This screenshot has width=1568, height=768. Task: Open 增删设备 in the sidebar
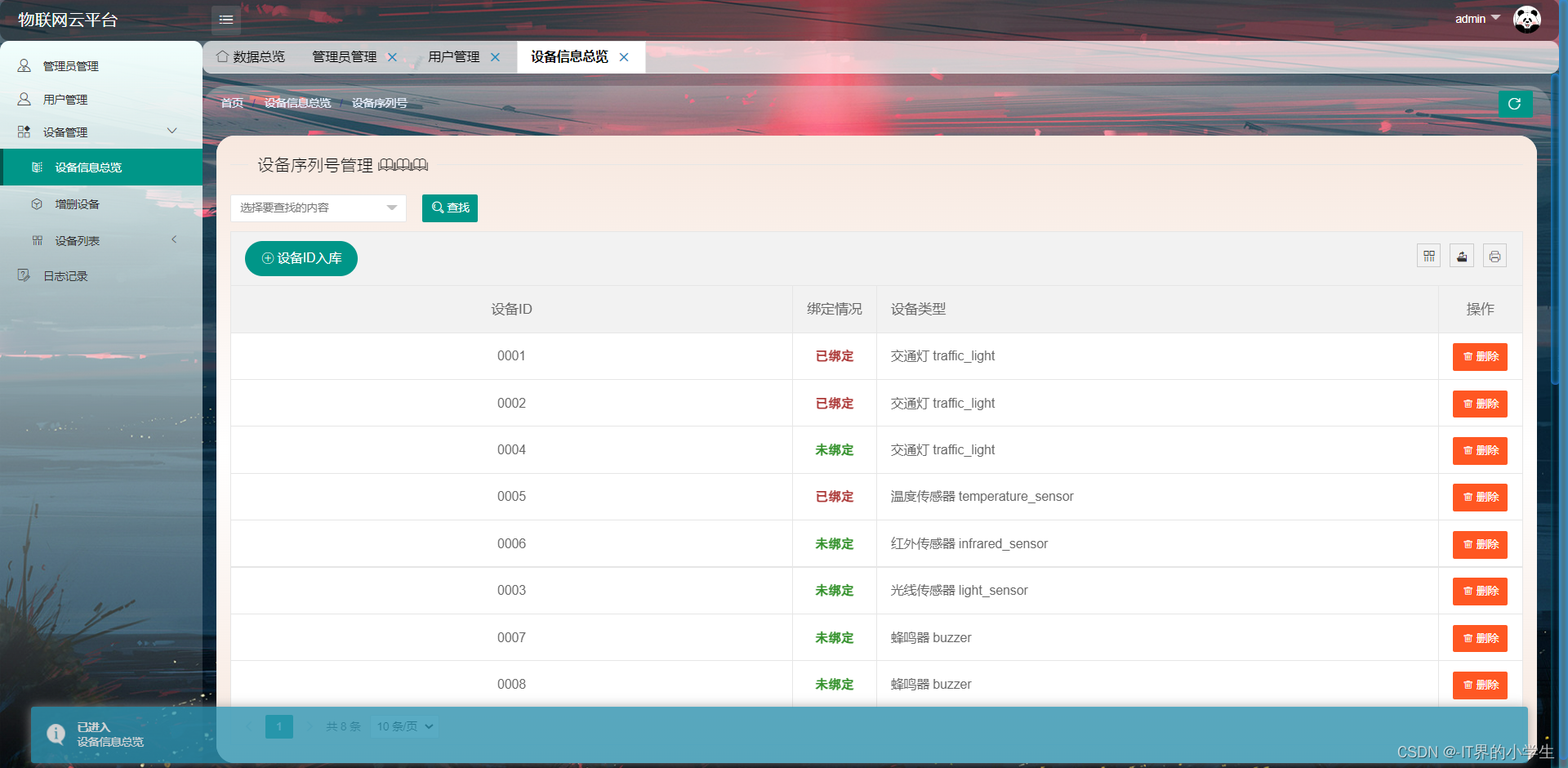101,204
